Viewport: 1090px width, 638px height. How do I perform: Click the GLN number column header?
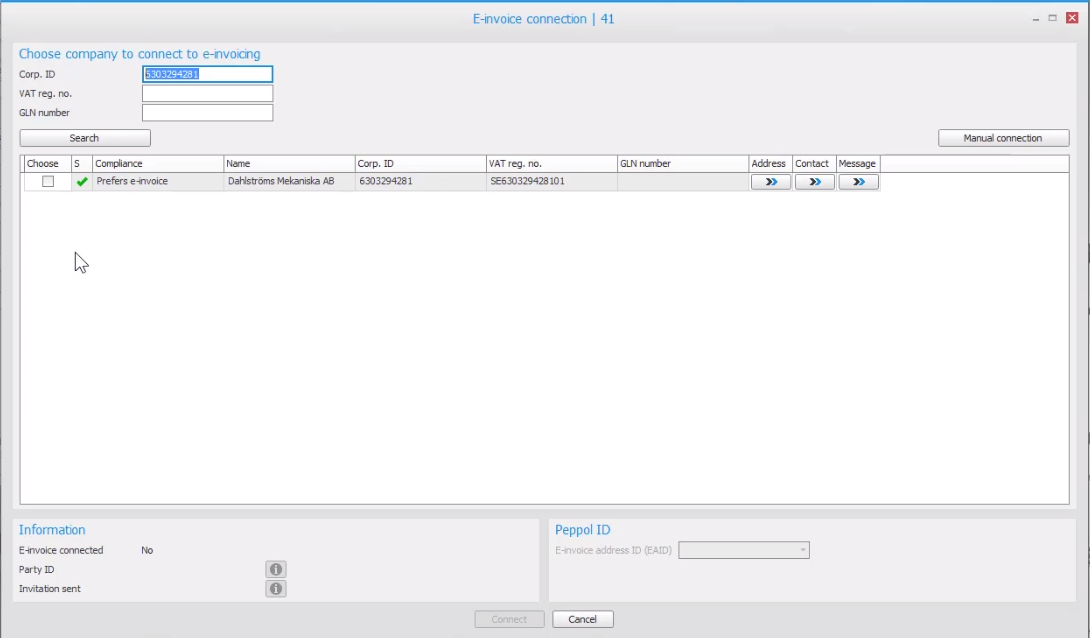point(682,164)
